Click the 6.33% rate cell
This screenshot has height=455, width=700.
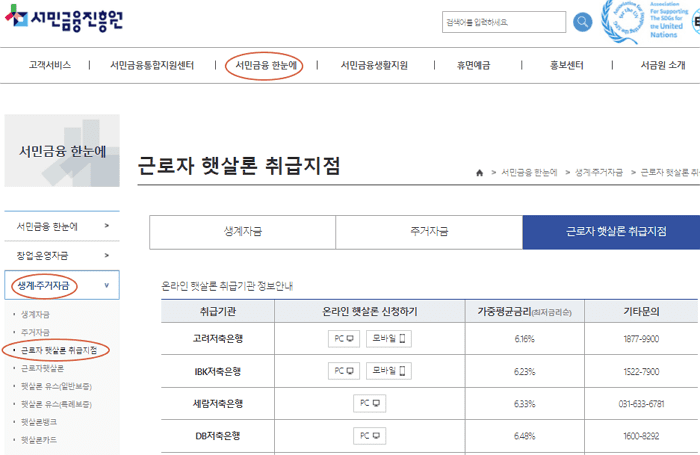(525, 404)
